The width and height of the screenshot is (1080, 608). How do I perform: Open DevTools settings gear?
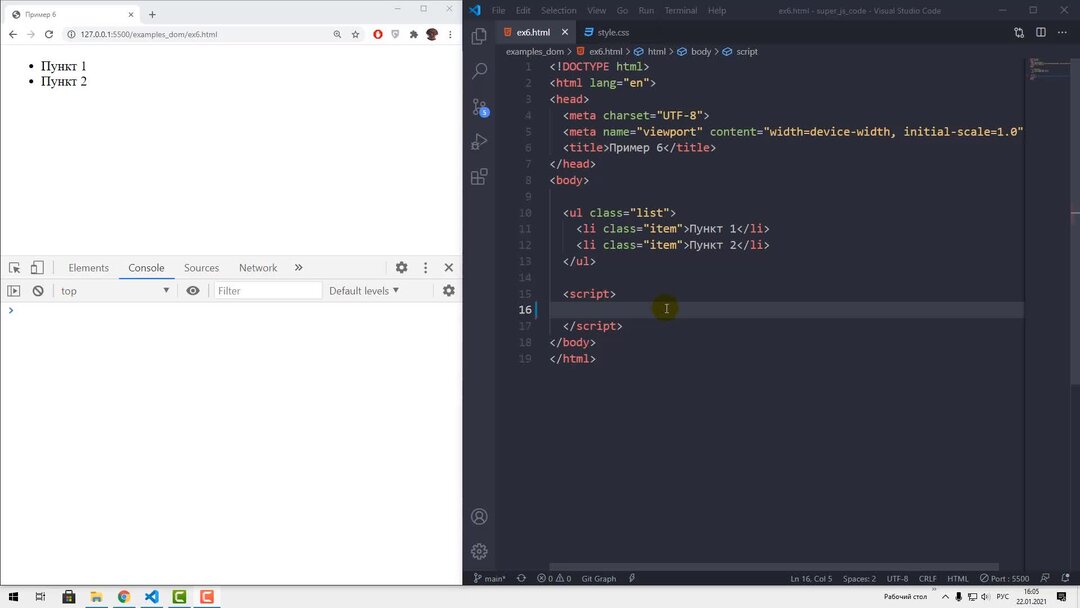point(402,267)
